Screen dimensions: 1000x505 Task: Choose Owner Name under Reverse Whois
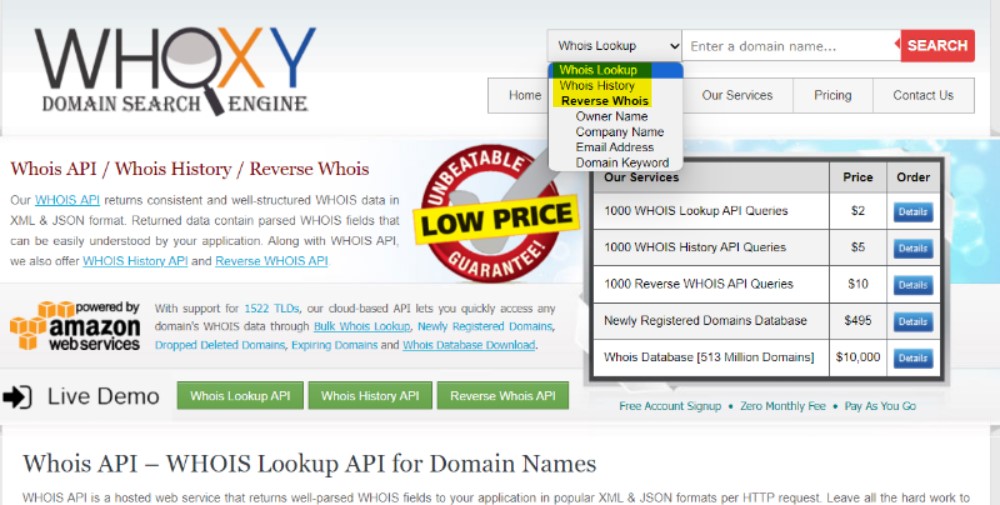coord(612,116)
